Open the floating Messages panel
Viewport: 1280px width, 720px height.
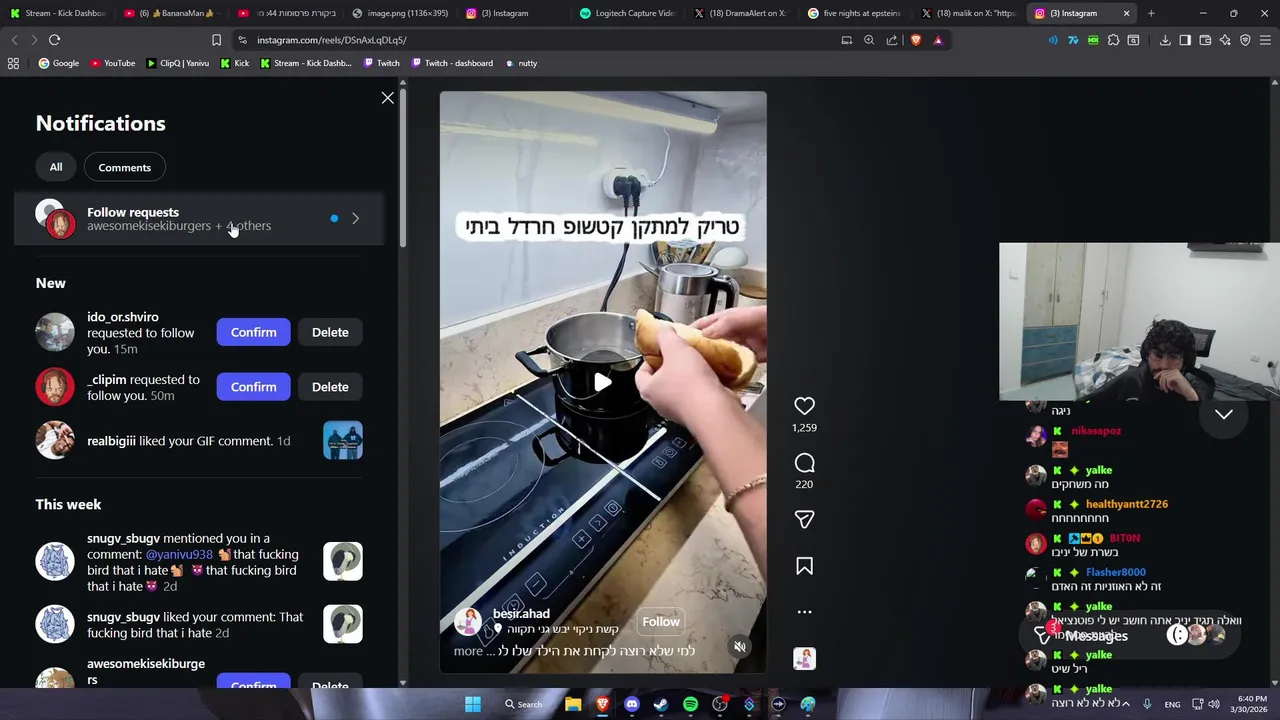1132,636
